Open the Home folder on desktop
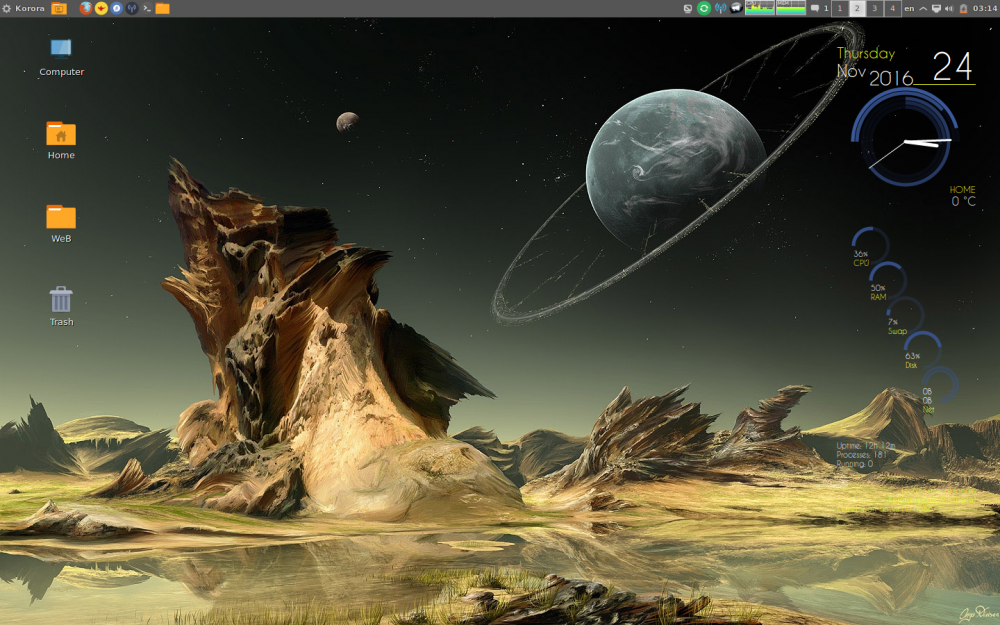Screen dimensions: 1000x625 click(x=61, y=141)
